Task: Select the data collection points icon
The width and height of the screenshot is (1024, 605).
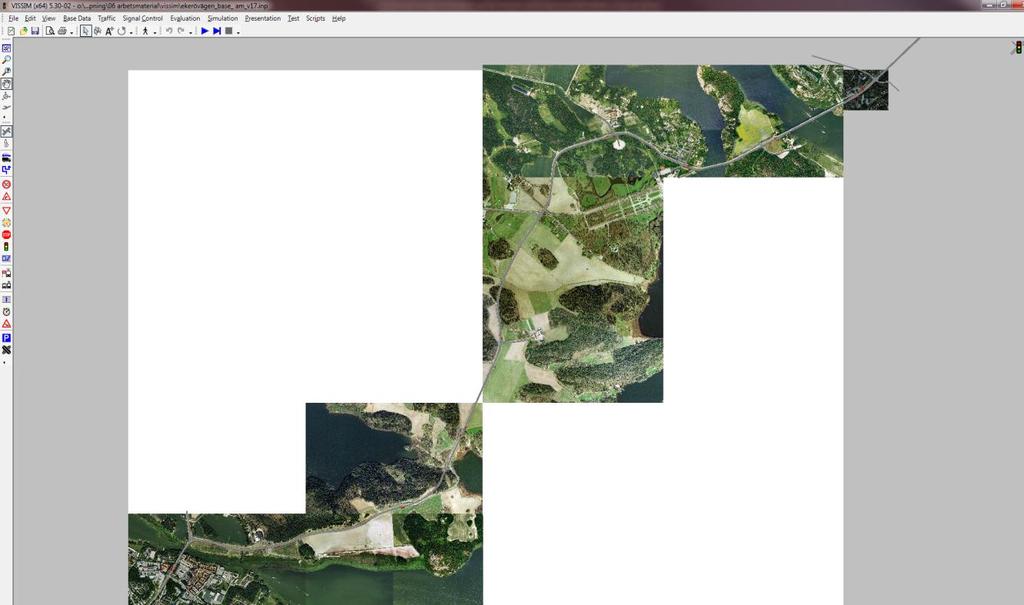Action: click(x=7, y=300)
